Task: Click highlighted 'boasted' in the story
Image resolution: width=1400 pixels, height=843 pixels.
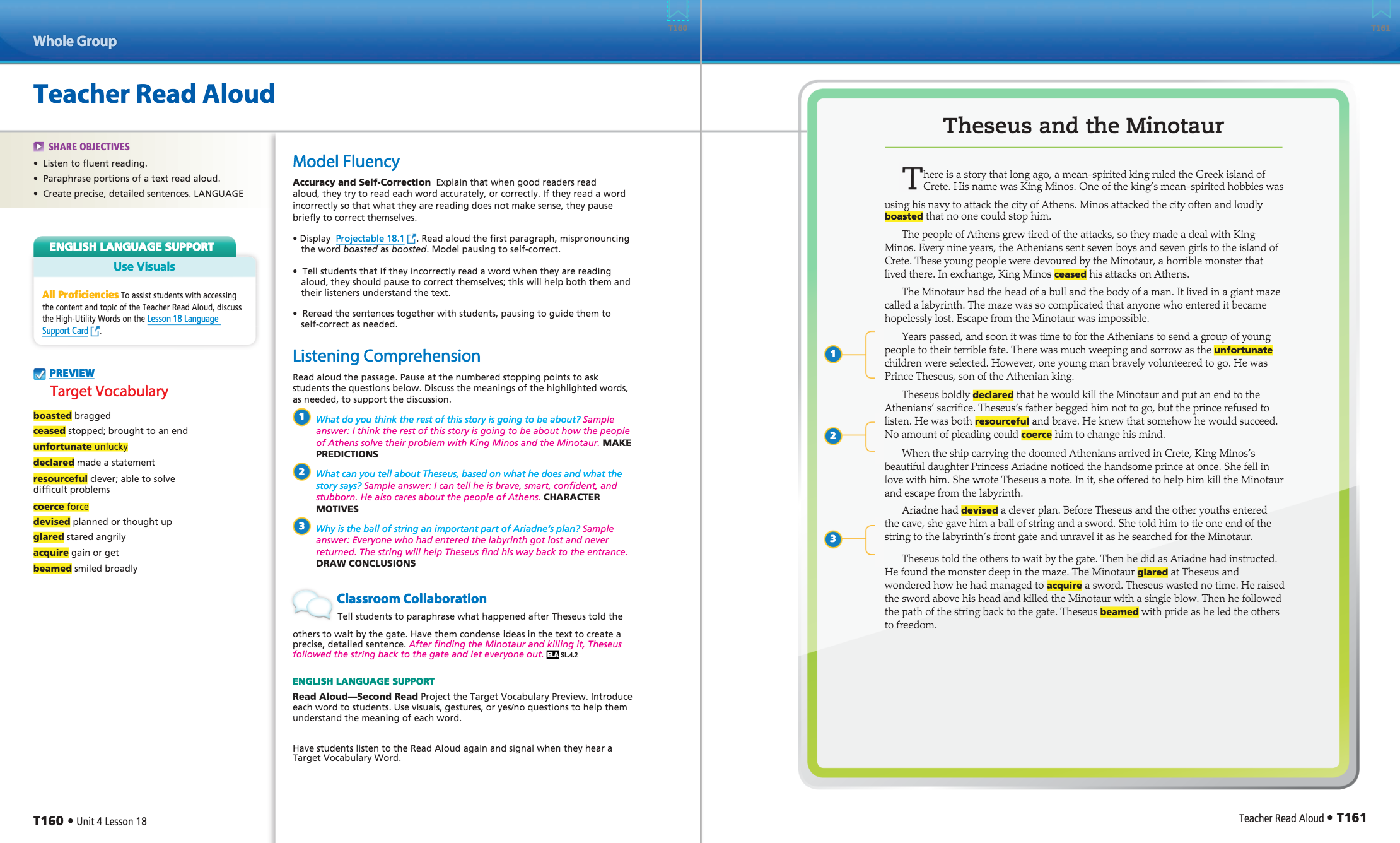Action: point(904,216)
